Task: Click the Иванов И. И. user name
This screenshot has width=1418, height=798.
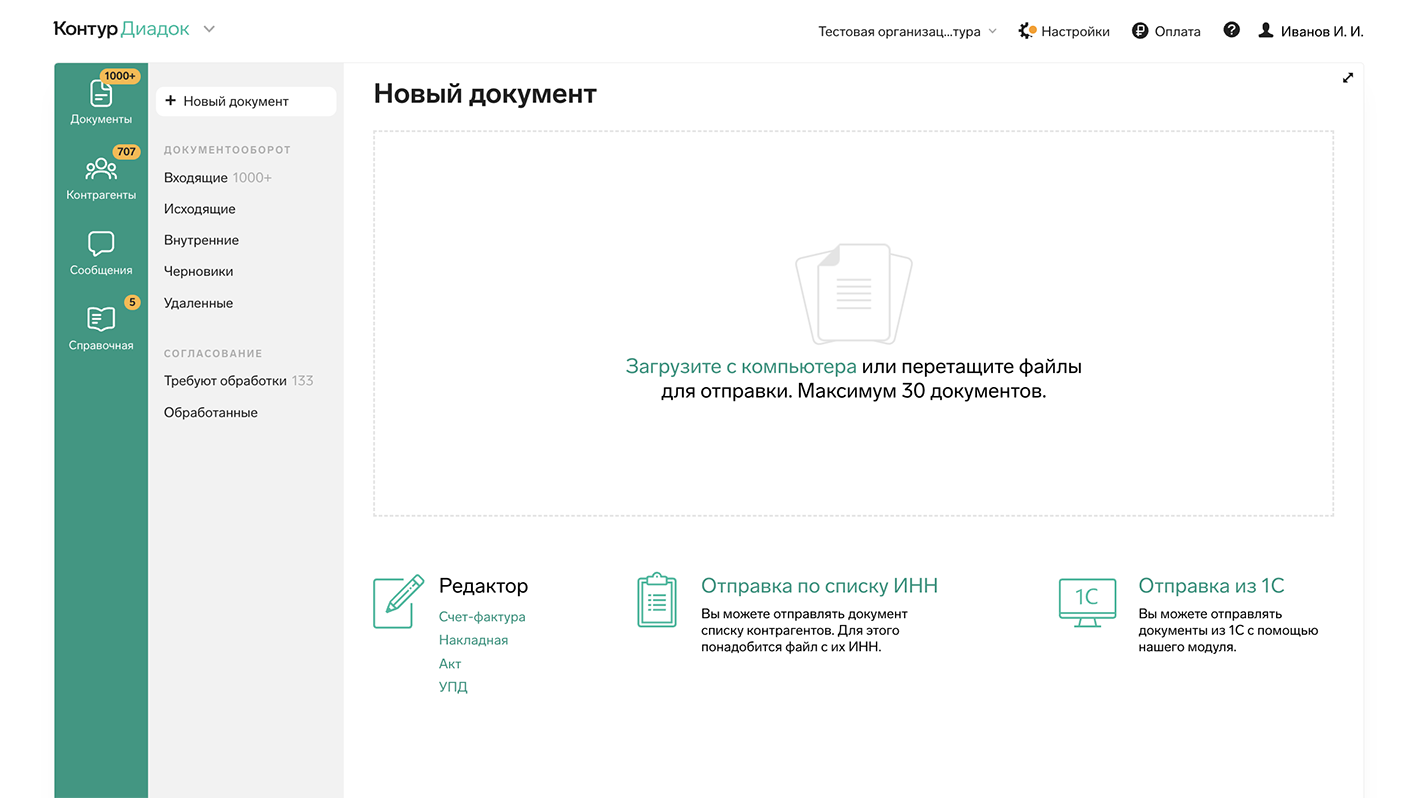Action: pos(1322,31)
